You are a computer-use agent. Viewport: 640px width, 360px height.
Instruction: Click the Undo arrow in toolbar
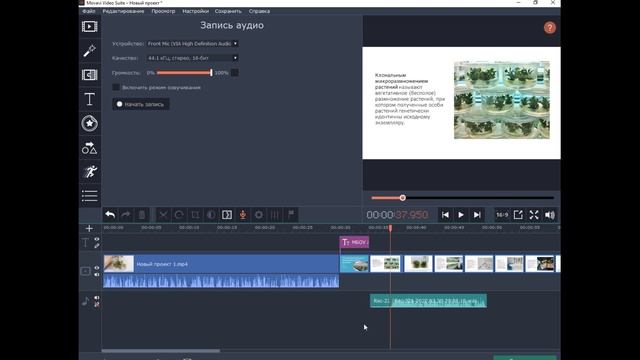(x=110, y=215)
